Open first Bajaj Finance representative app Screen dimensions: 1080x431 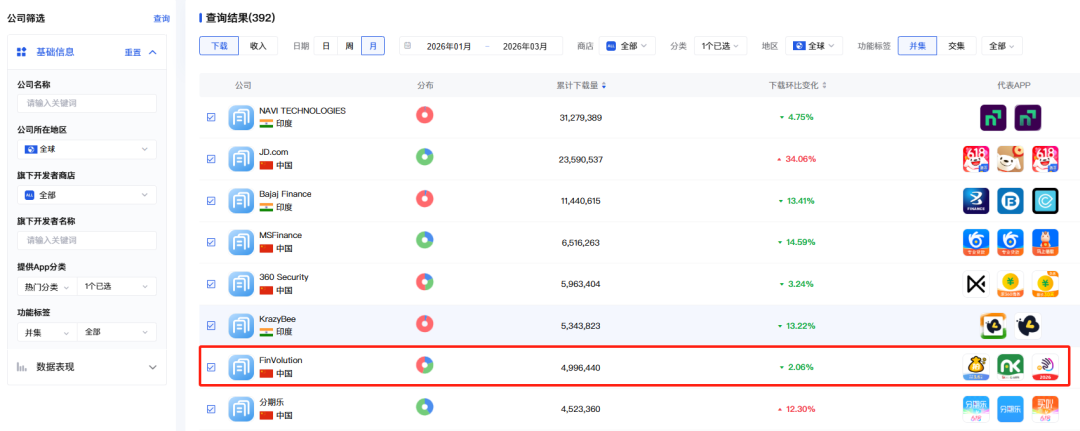click(976, 201)
